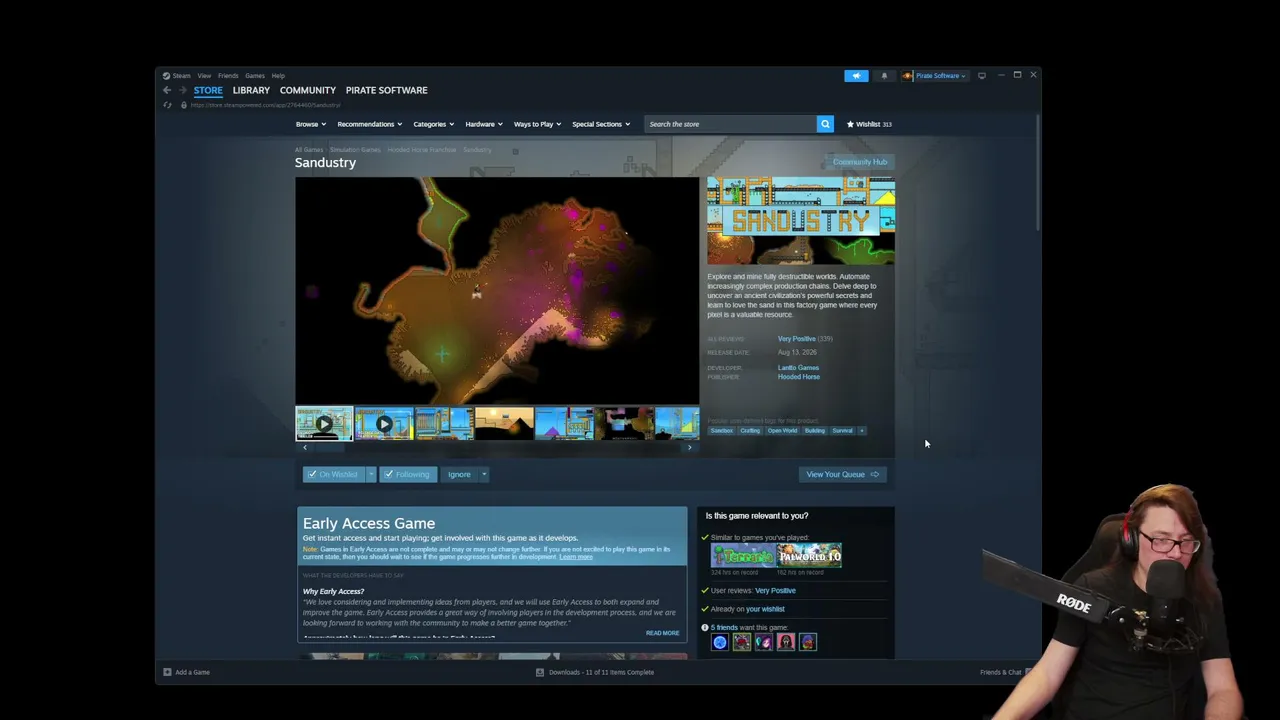The height and width of the screenshot is (720, 1280).
Task: Add another tag with the plus button
Action: coord(861,431)
